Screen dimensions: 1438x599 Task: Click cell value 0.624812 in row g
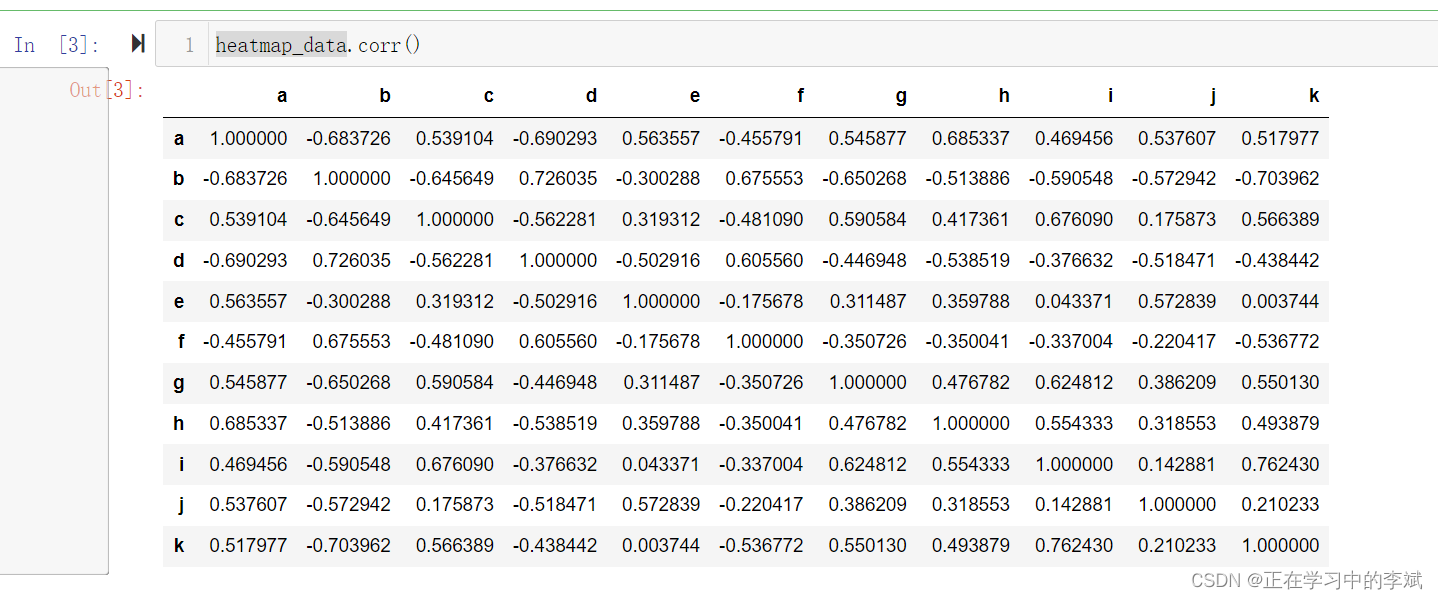coord(1074,382)
